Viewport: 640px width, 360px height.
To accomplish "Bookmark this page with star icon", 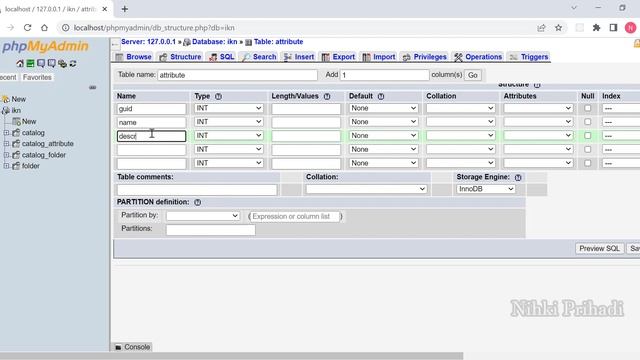I will (x=558, y=28).
